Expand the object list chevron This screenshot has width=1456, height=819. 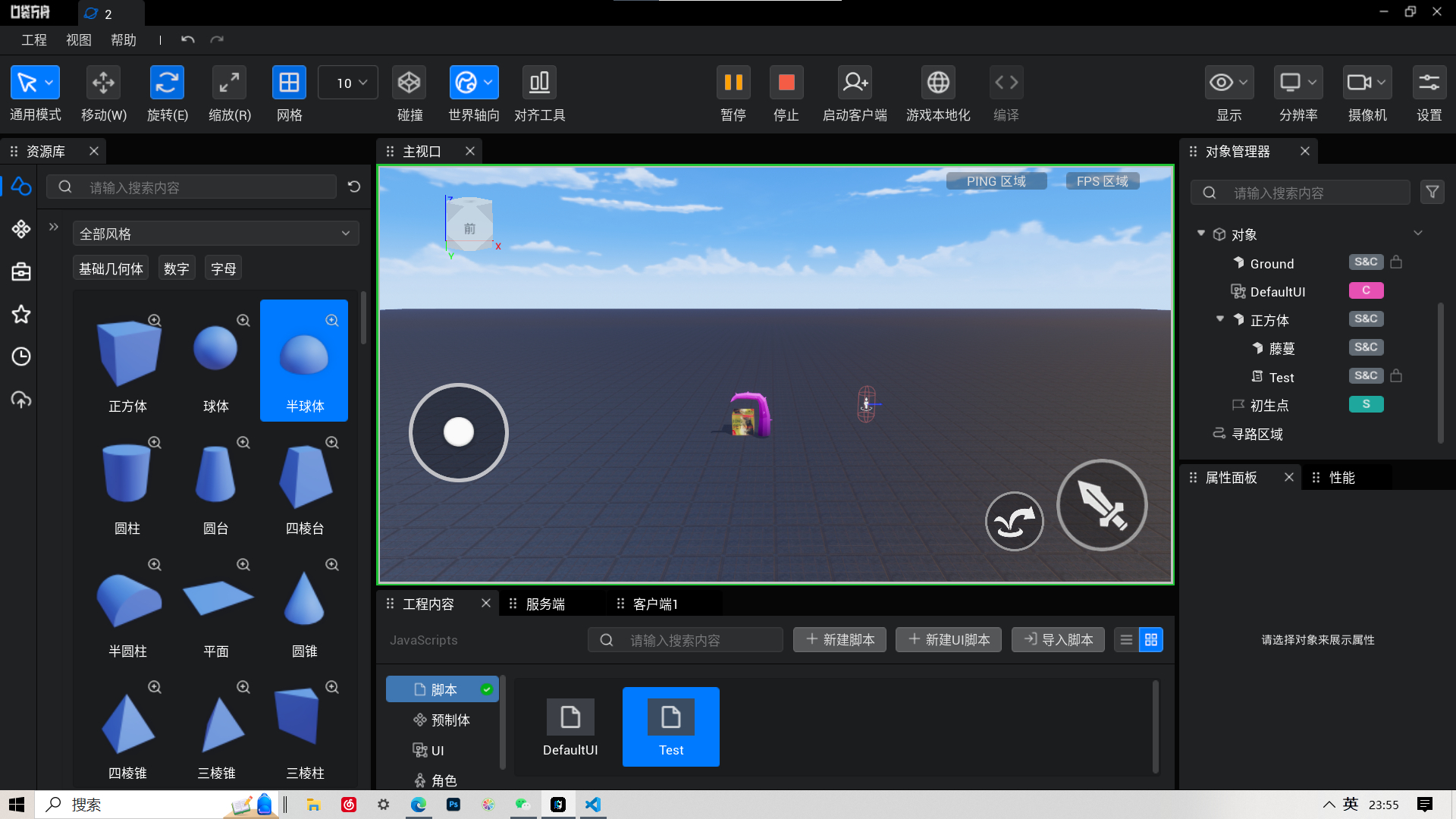tap(1418, 233)
